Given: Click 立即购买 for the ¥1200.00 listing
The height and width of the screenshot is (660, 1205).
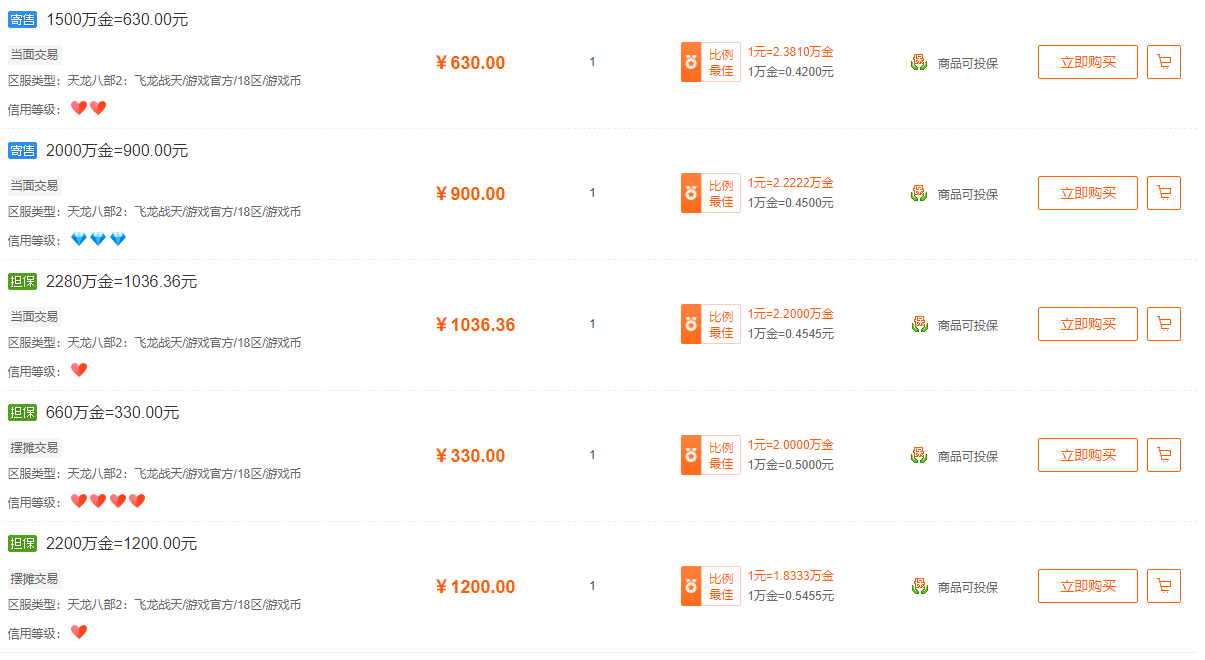Looking at the screenshot, I should tap(1088, 586).
